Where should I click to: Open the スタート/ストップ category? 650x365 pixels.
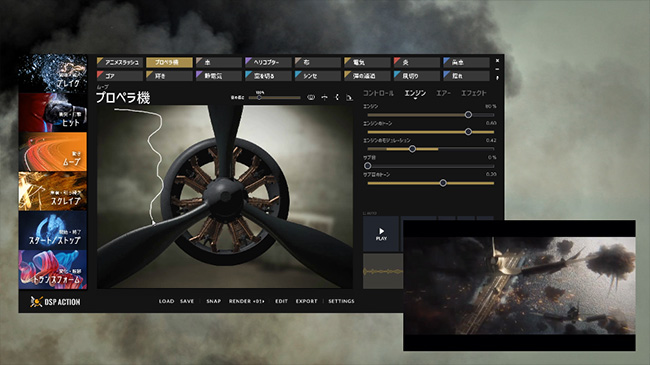tap(53, 230)
